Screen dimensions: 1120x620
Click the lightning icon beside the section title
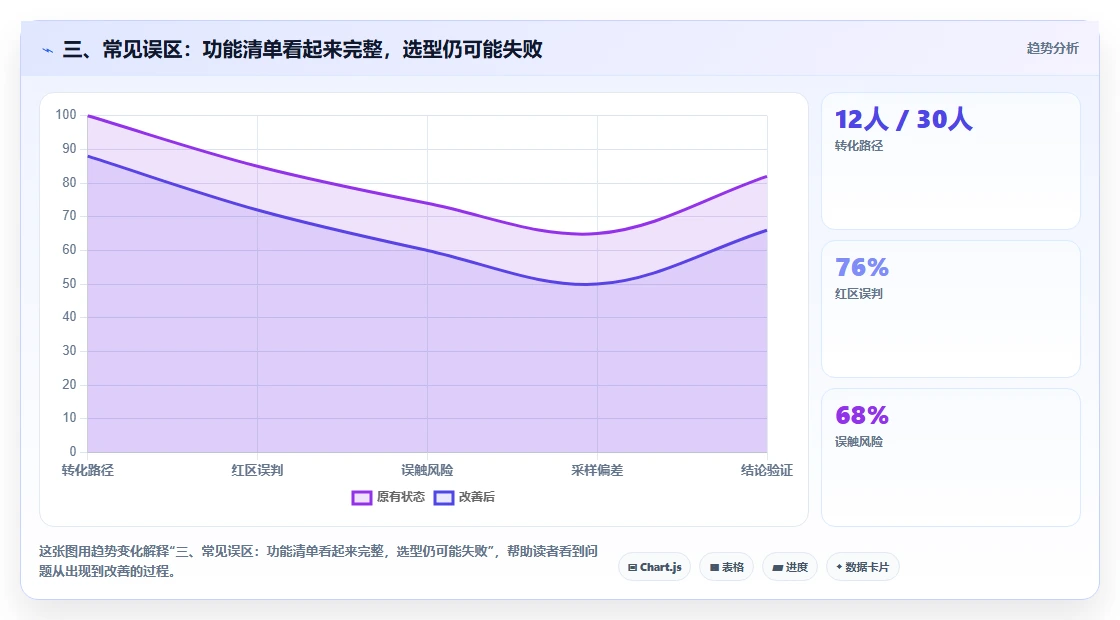click(x=48, y=50)
